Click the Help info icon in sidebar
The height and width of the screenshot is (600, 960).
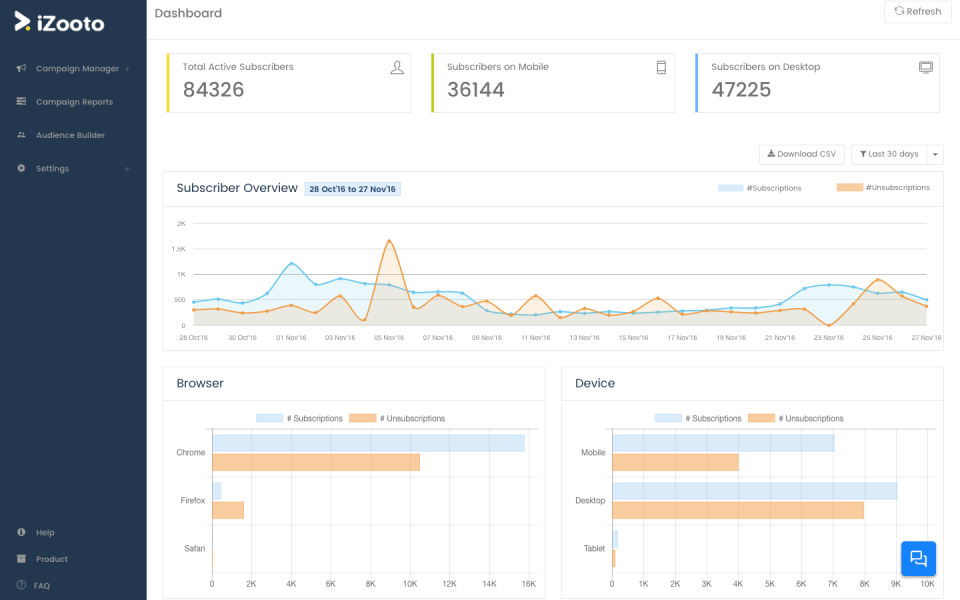(21, 532)
